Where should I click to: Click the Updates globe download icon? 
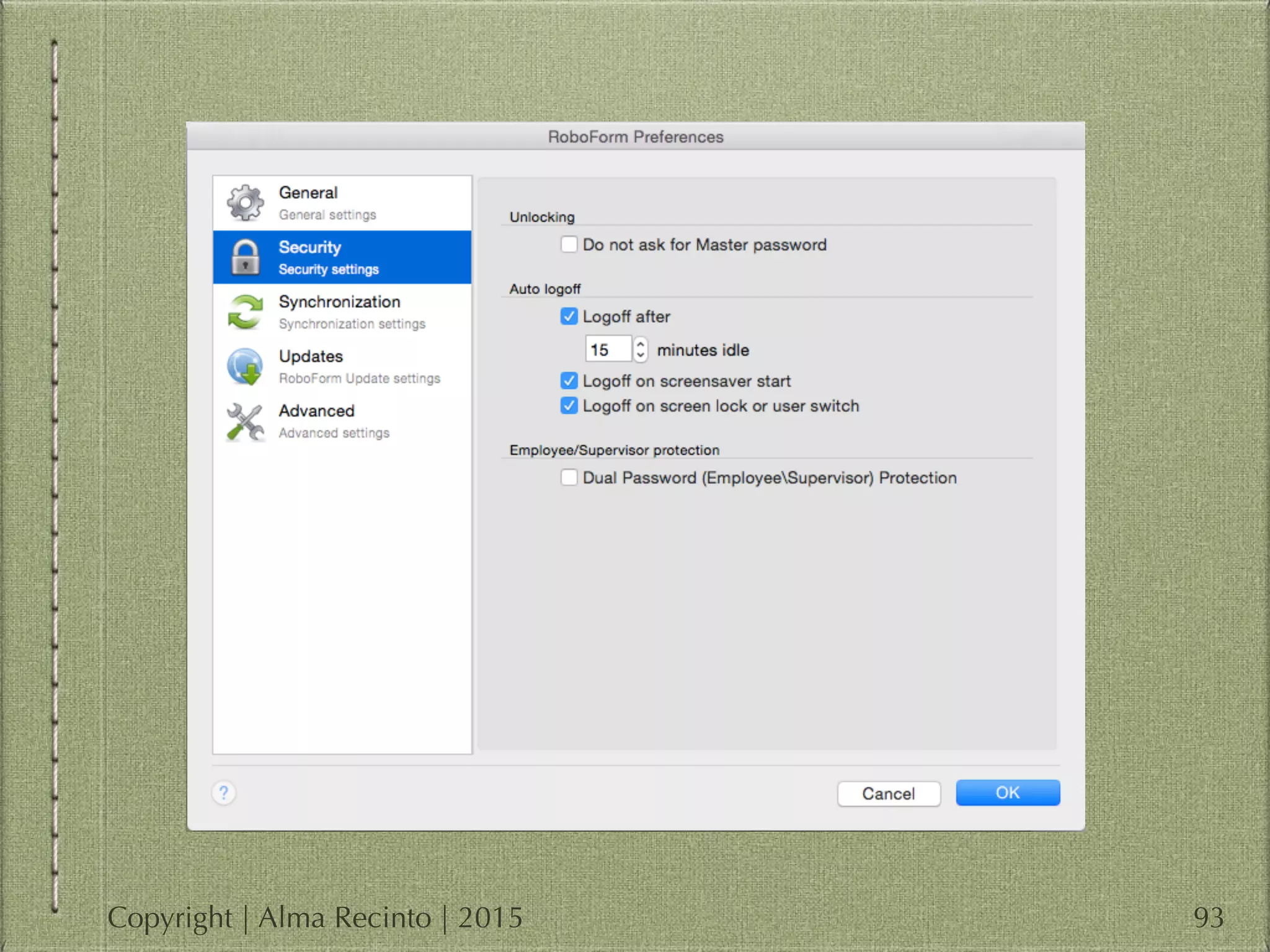[245, 366]
